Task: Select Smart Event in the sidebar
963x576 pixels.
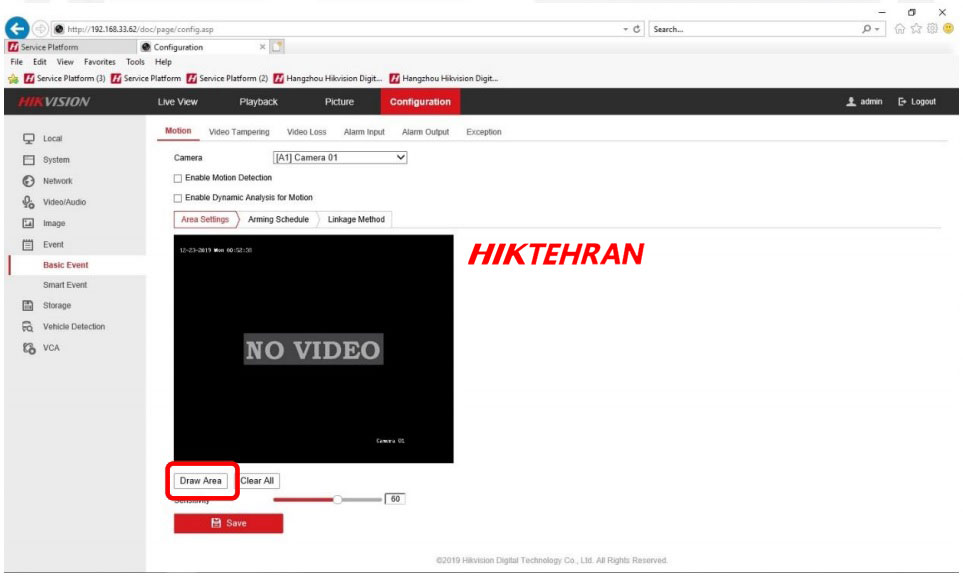Action: (65, 285)
